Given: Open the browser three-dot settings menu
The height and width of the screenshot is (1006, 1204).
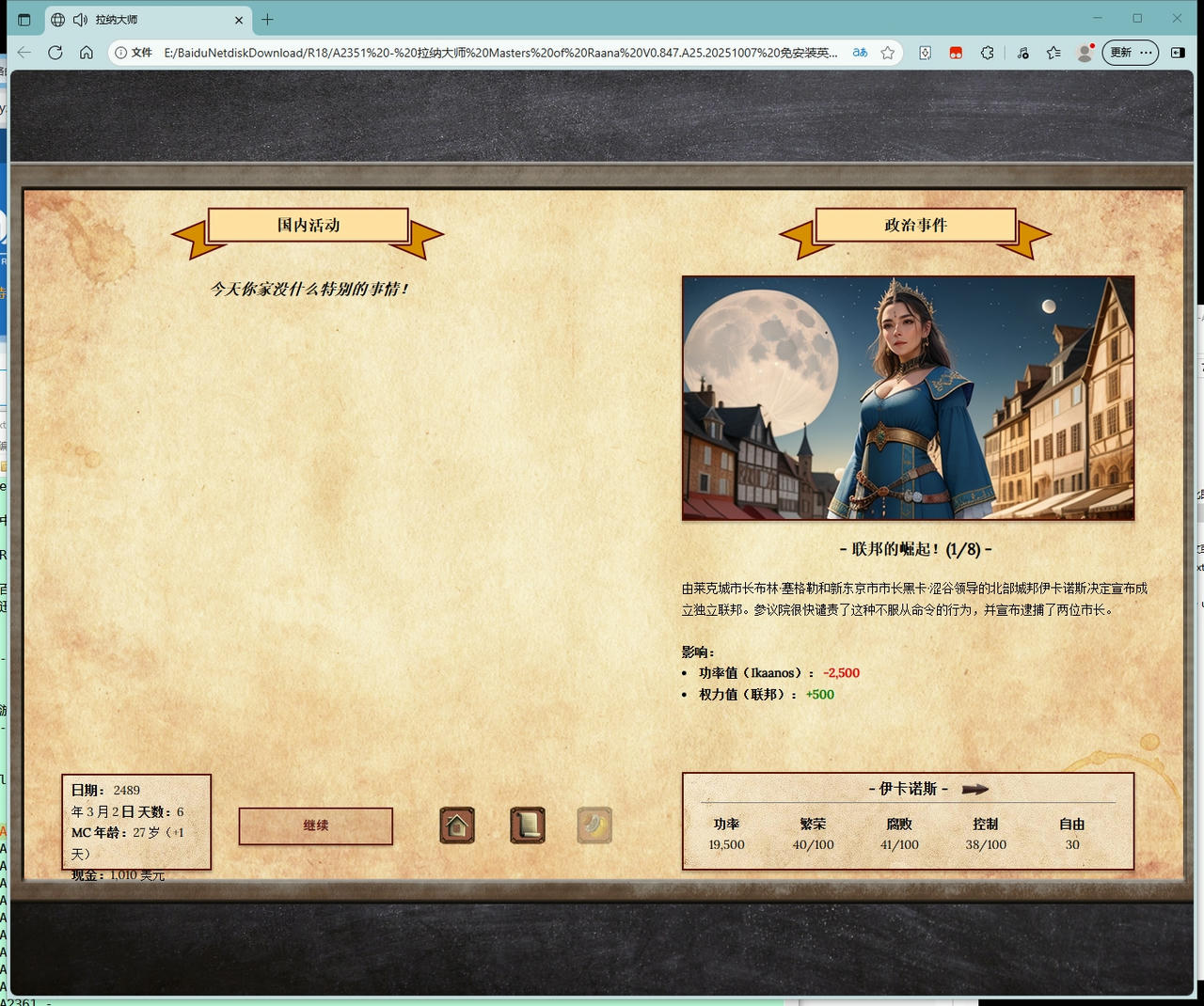Looking at the screenshot, I should click(x=1146, y=53).
